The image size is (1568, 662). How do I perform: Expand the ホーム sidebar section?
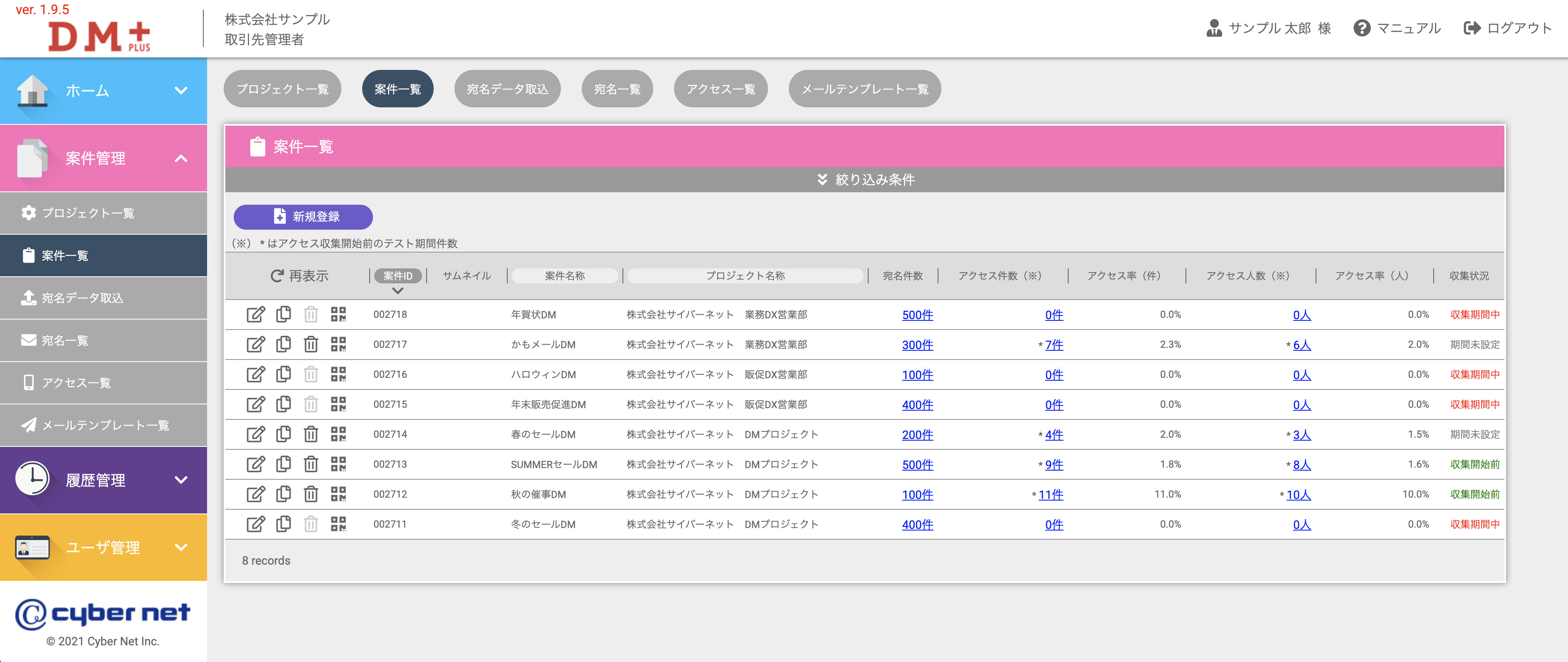click(104, 91)
